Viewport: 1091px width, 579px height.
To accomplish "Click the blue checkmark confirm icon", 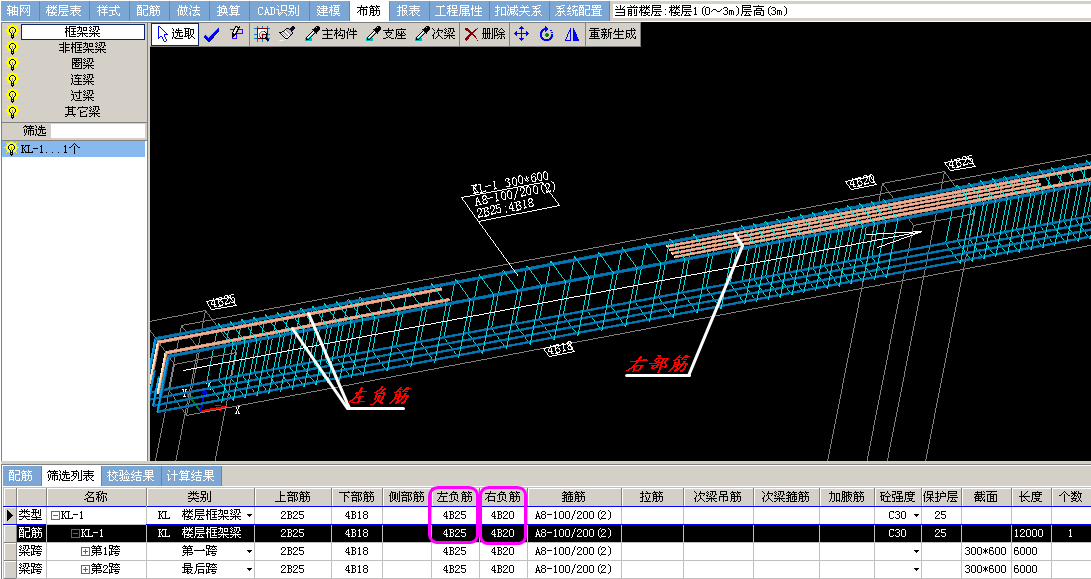I will click(211, 34).
